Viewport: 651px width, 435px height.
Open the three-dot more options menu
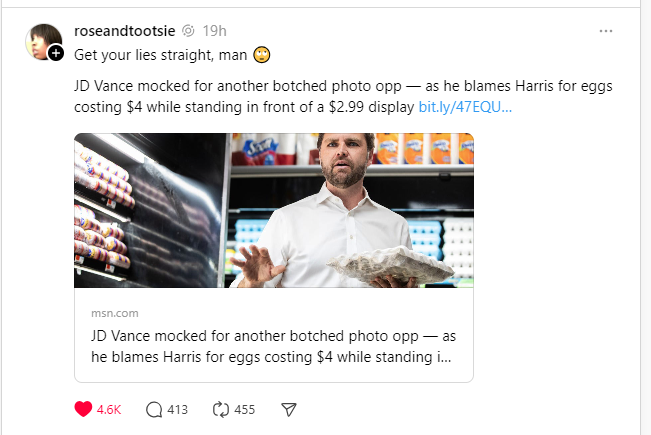coord(605,31)
